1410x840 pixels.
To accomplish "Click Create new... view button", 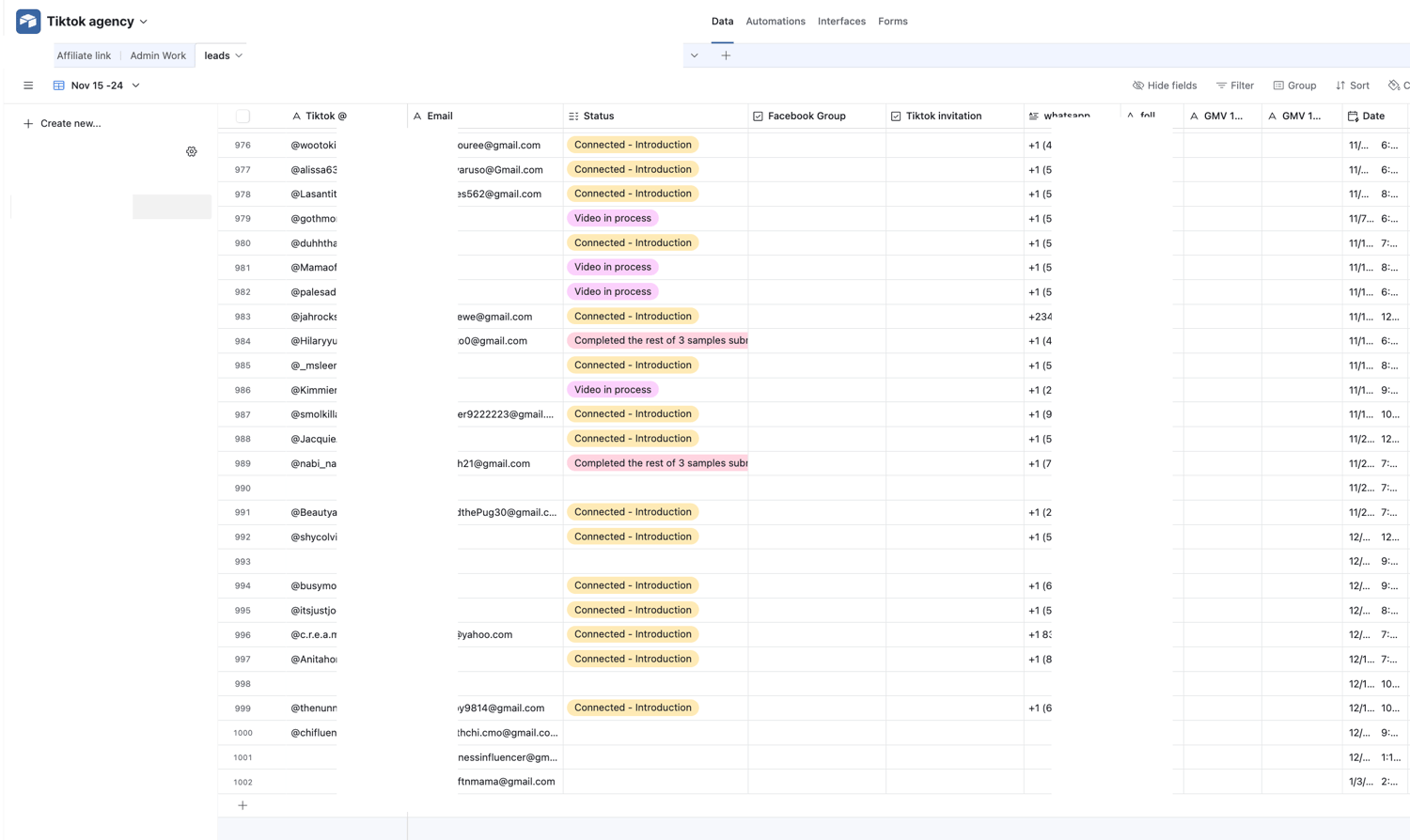I will point(62,123).
